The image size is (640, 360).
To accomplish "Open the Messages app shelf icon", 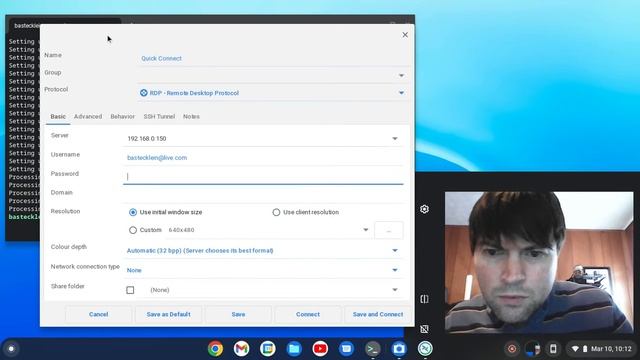I will click(x=346, y=349).
